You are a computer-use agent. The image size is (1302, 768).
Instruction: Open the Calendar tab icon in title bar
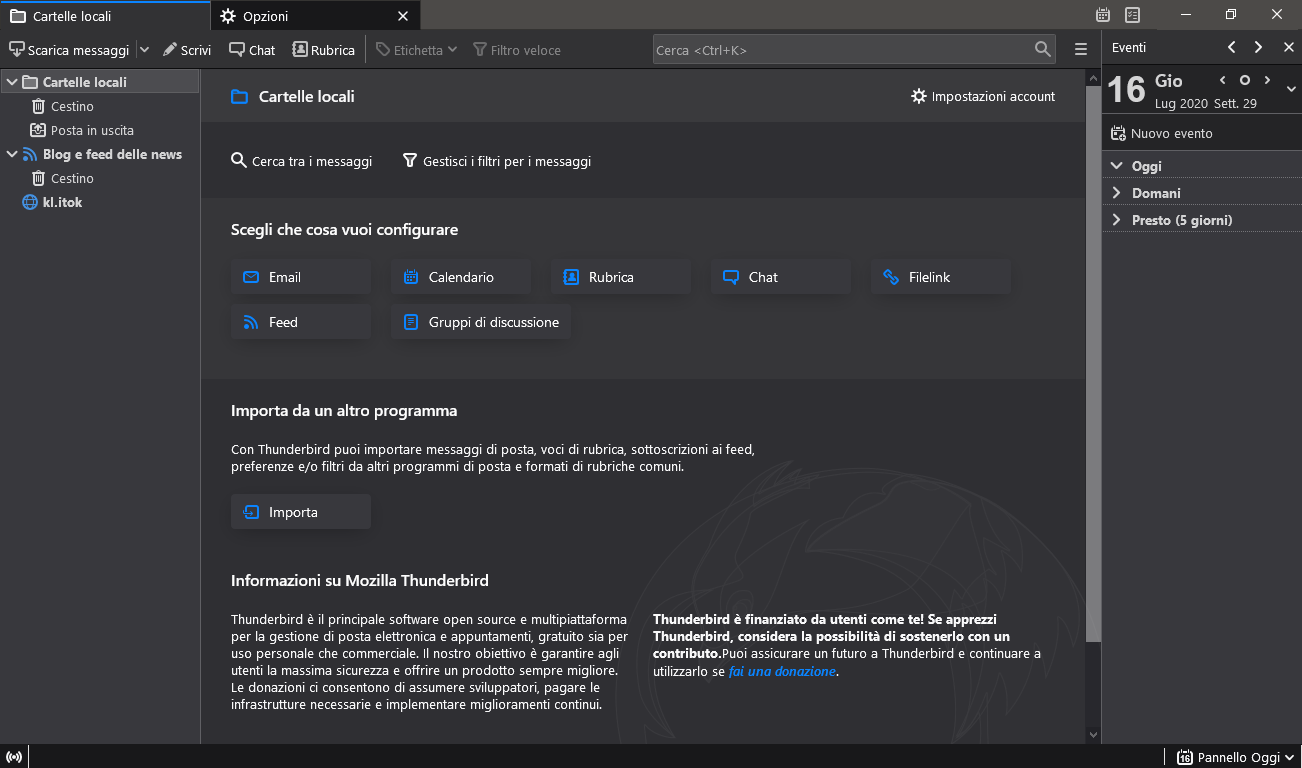(1103, 15)
